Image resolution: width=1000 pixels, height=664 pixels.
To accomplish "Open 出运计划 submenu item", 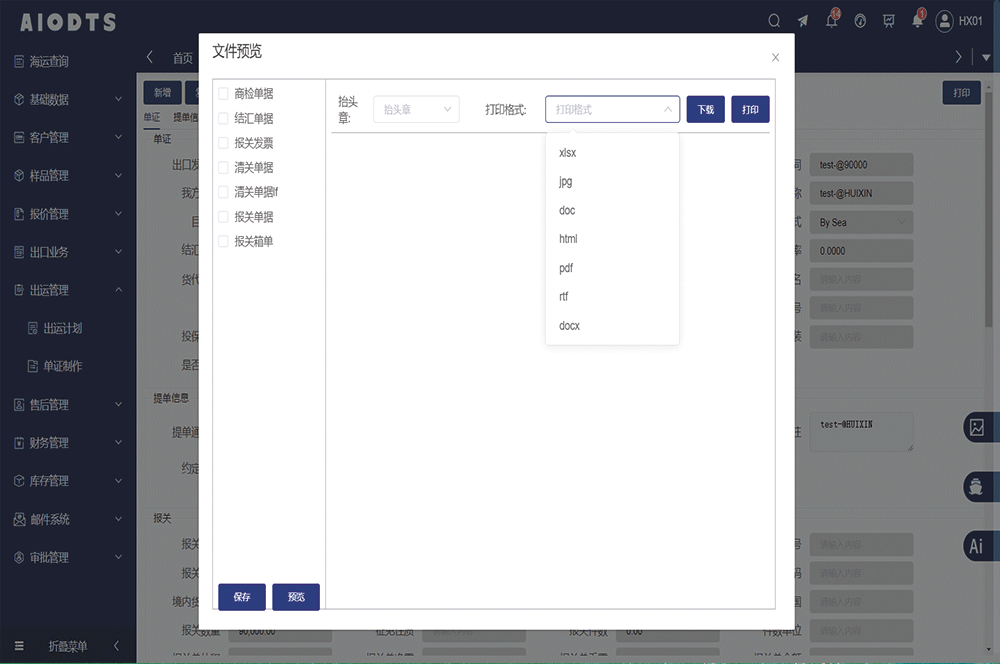I will pyautogui.click(x=68, y=328).
